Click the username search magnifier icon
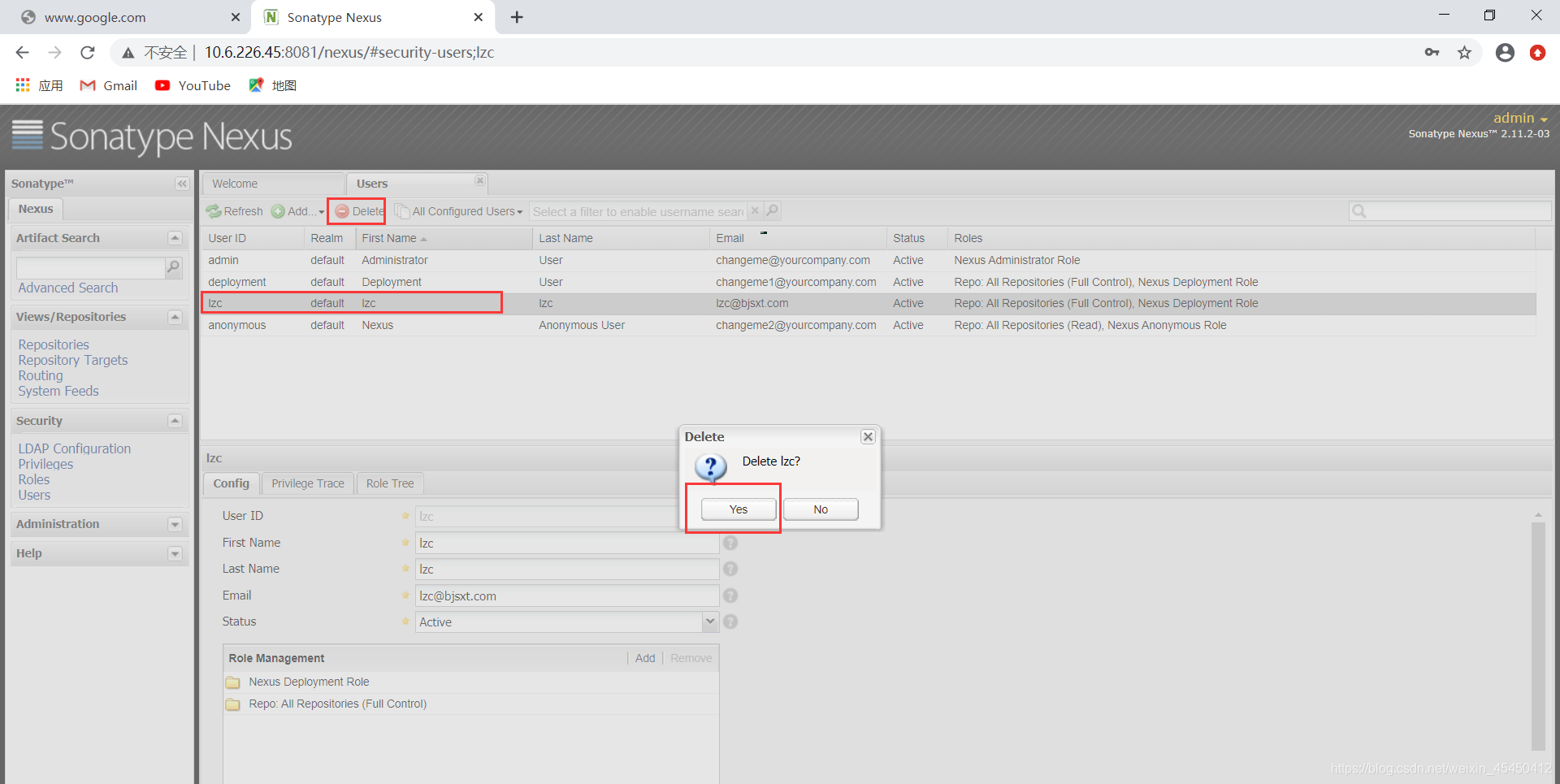 (773, 210)
